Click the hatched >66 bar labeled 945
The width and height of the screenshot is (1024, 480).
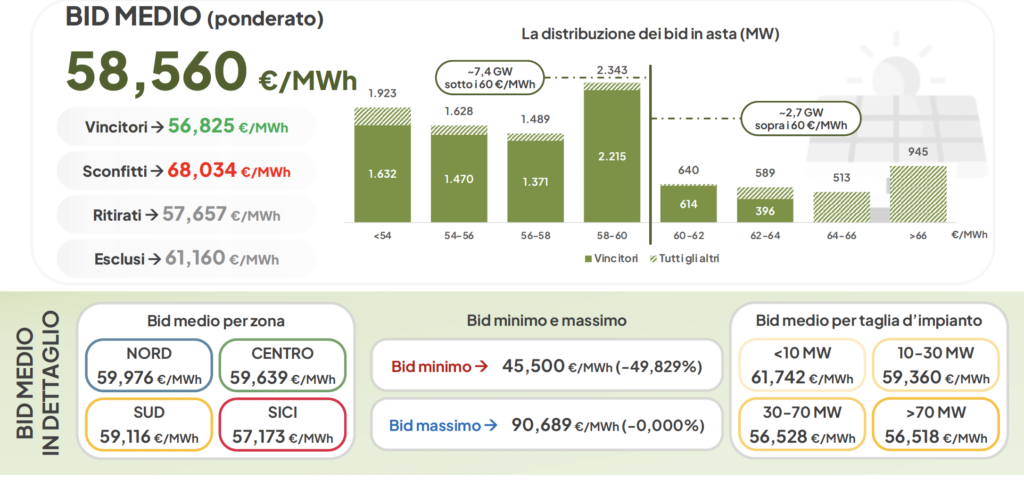[916, 194]
